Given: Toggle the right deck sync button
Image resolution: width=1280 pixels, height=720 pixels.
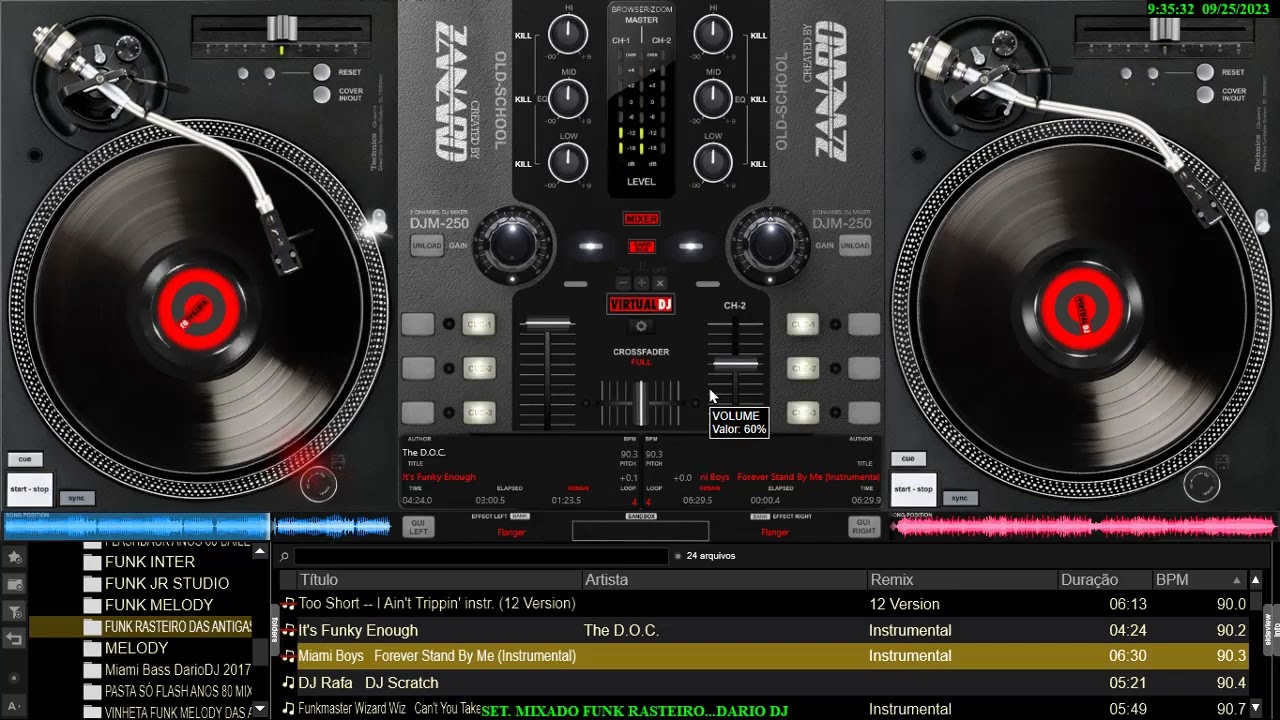Looking at the screenshot, I should click(959, 498).
